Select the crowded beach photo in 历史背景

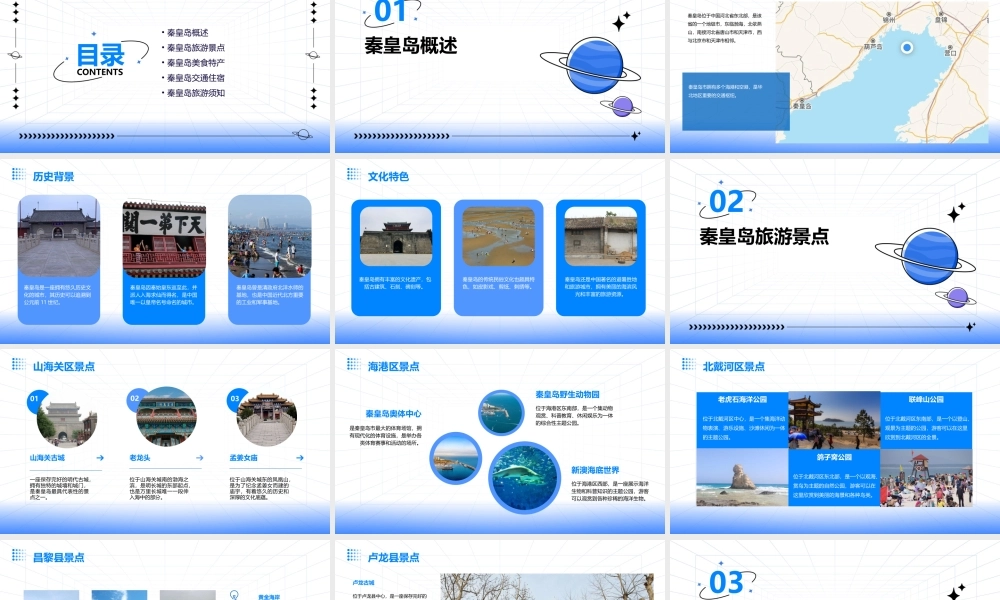pyautogui.click(x=269, y=237)
